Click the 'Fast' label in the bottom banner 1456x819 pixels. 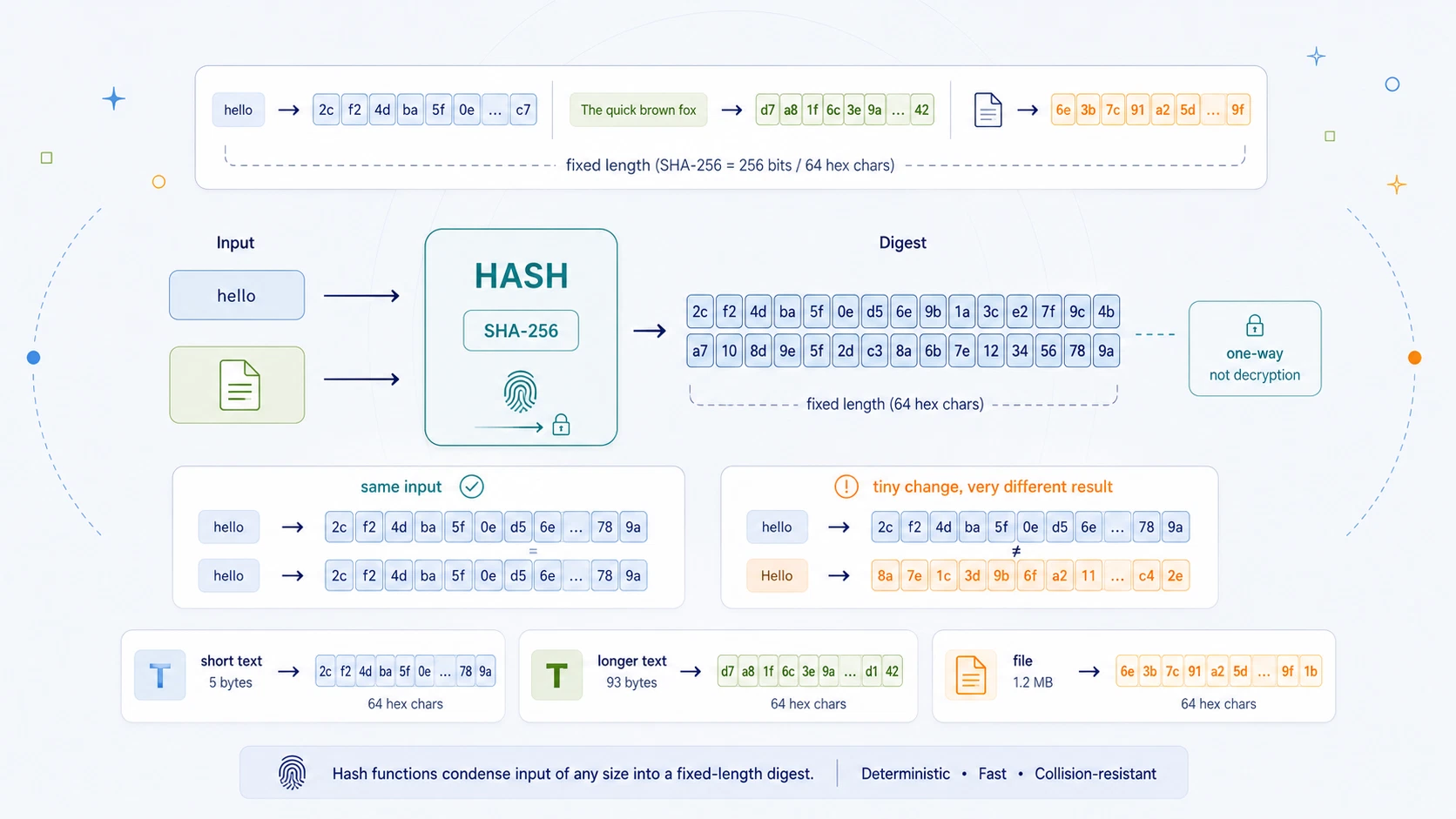click(x=992, y=774)
